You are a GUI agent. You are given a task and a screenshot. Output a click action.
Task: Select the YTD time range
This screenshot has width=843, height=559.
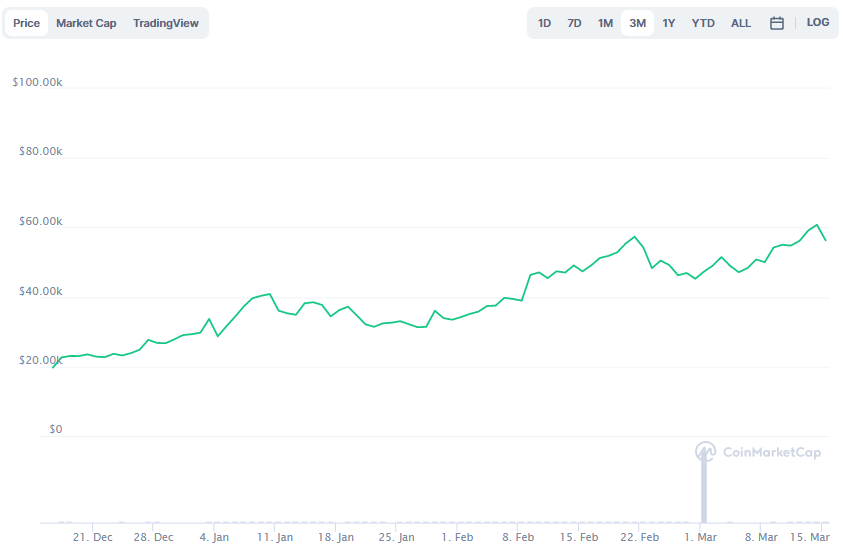[703, 23]
